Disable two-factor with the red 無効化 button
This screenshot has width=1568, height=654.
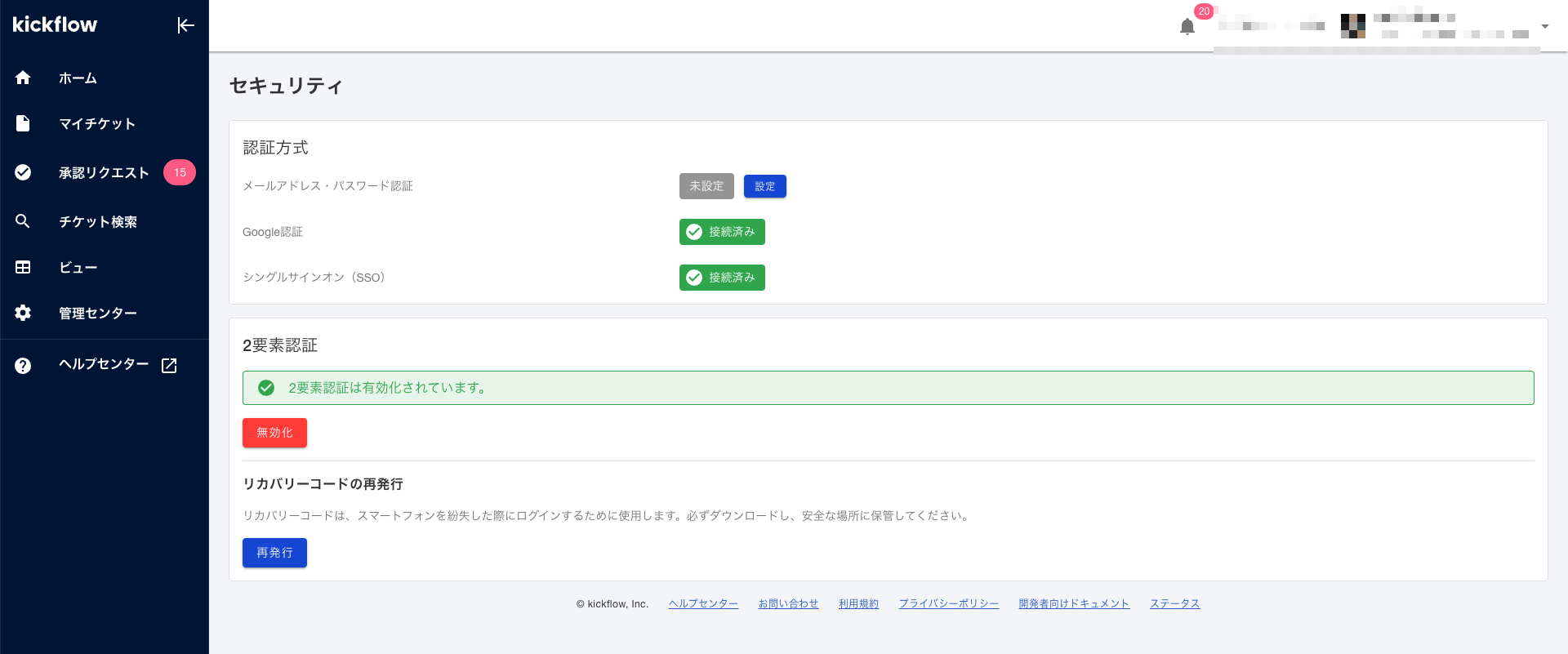coord(274,433)
